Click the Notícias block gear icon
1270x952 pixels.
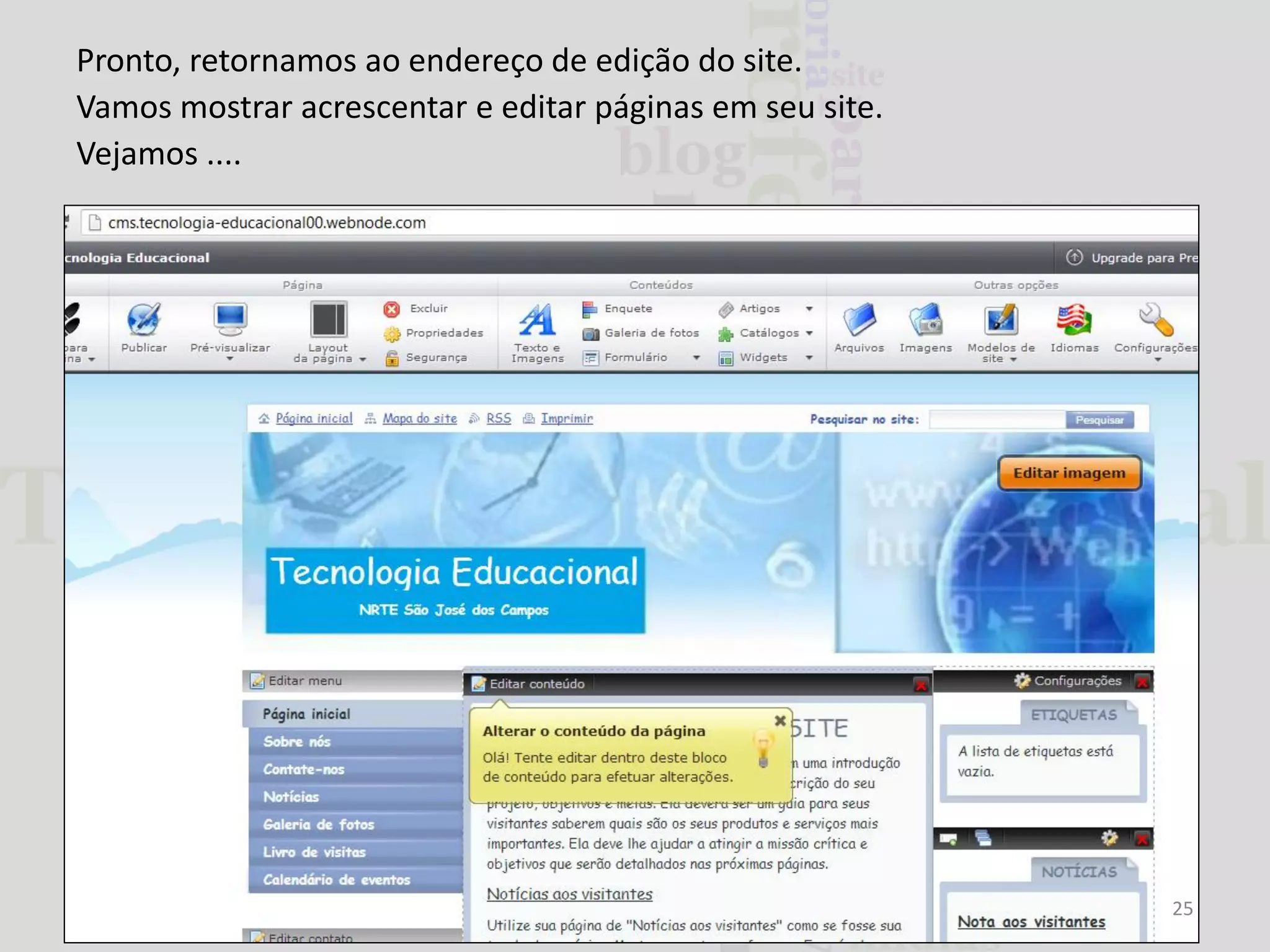click(x=1109, y=839)
